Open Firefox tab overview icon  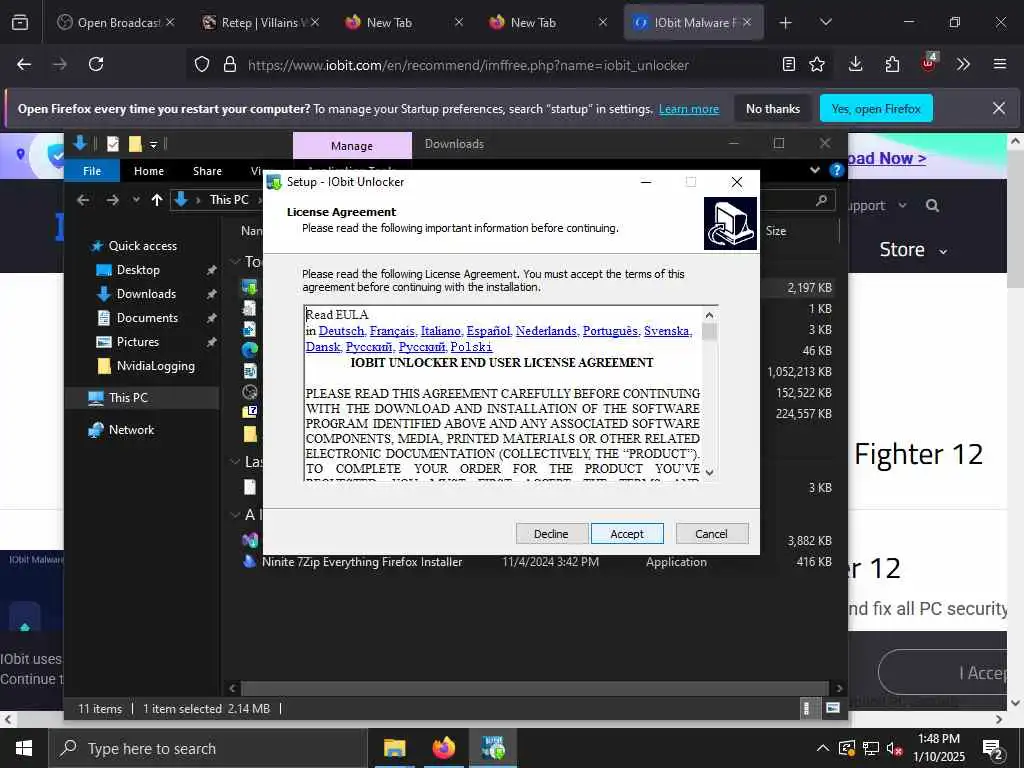pyautogui.click(x=20, y=23)
